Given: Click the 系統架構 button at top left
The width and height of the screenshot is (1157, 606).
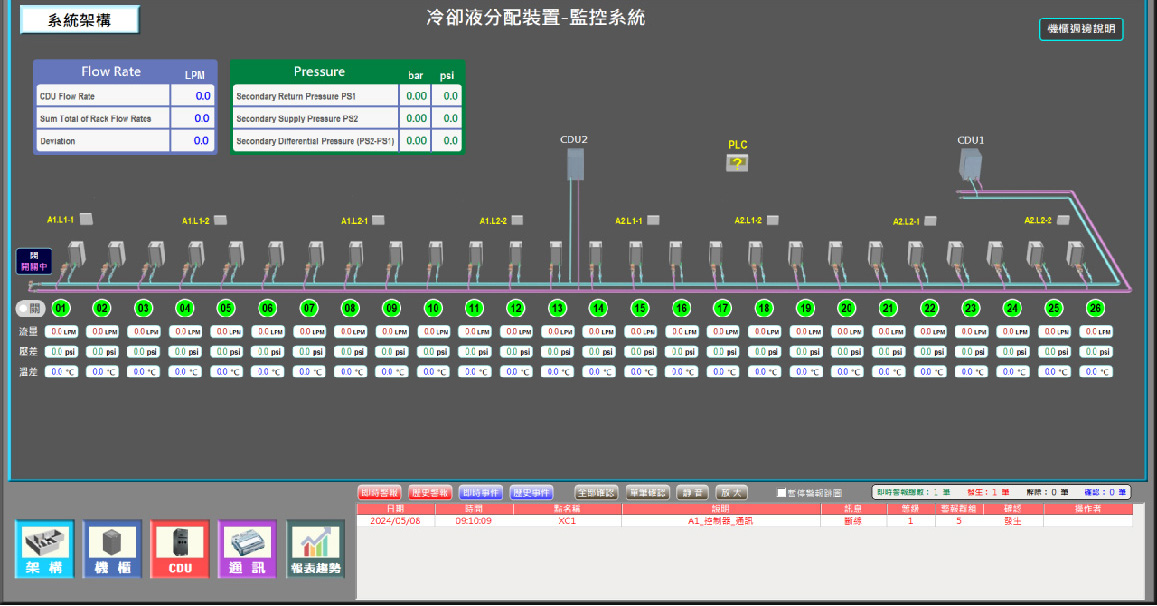Looking at the screenshot, I should tap(80, 20).
